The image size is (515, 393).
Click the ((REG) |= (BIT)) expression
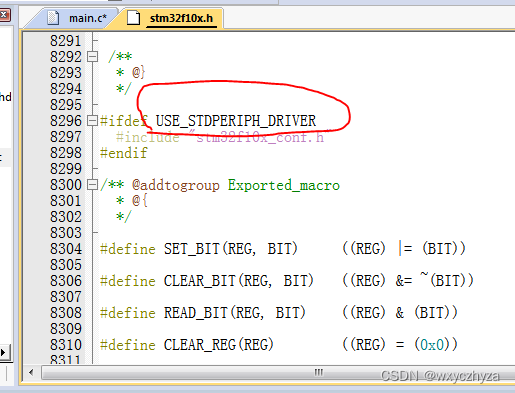pos(404,249)
